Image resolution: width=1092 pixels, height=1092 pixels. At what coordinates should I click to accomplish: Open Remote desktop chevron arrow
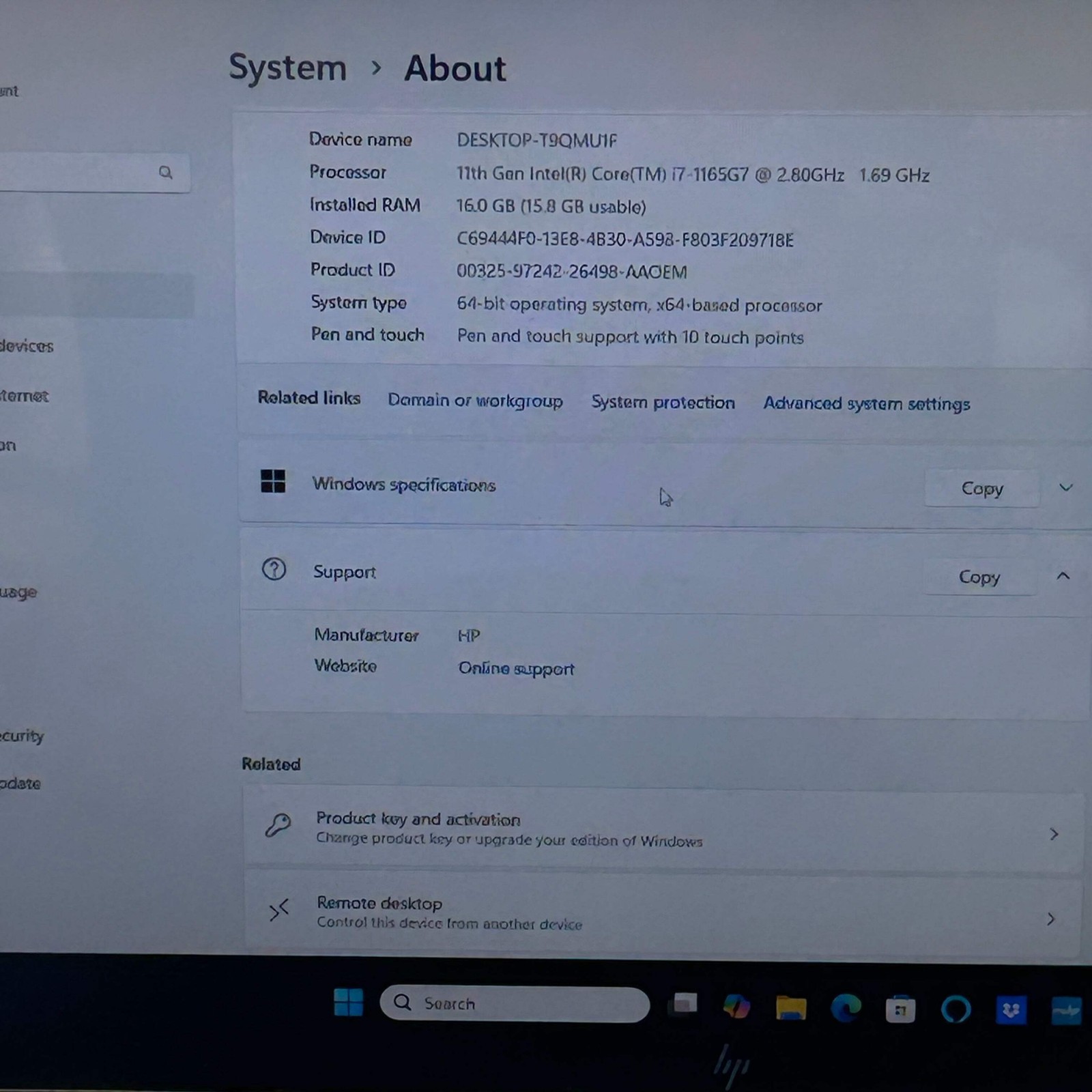pyautogui.click(x=1051, y=919)
